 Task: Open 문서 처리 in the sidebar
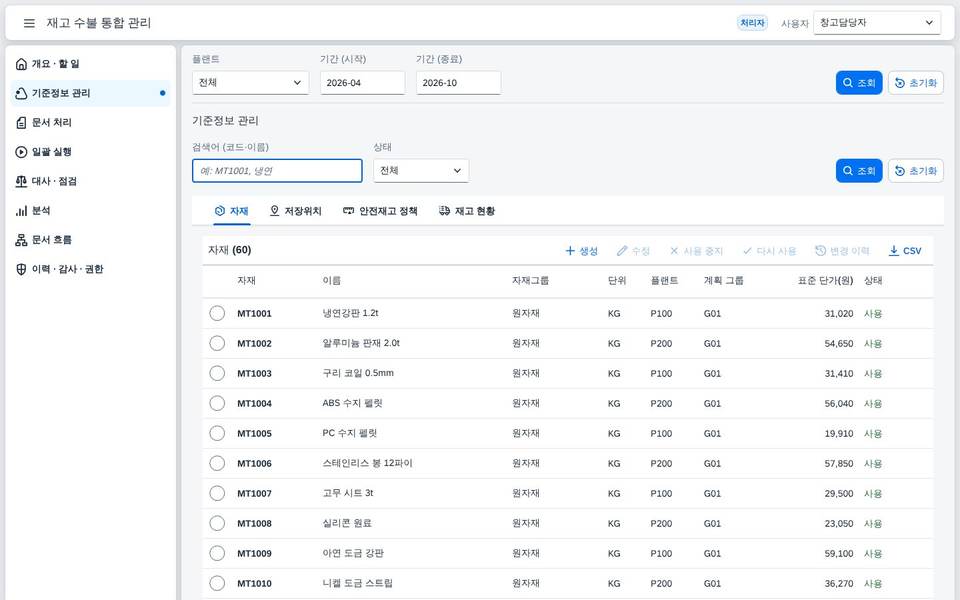pyautogui.click(x=91, y=122)
